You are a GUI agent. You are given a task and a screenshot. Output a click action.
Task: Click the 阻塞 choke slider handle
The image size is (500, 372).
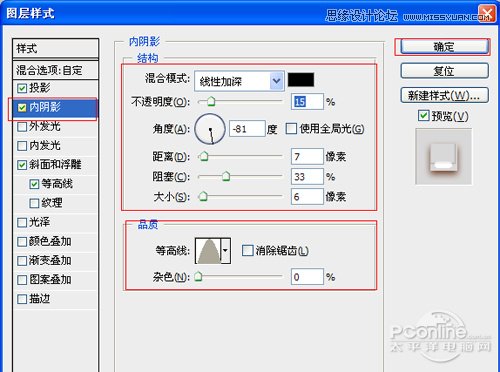(x=226, y=176)
